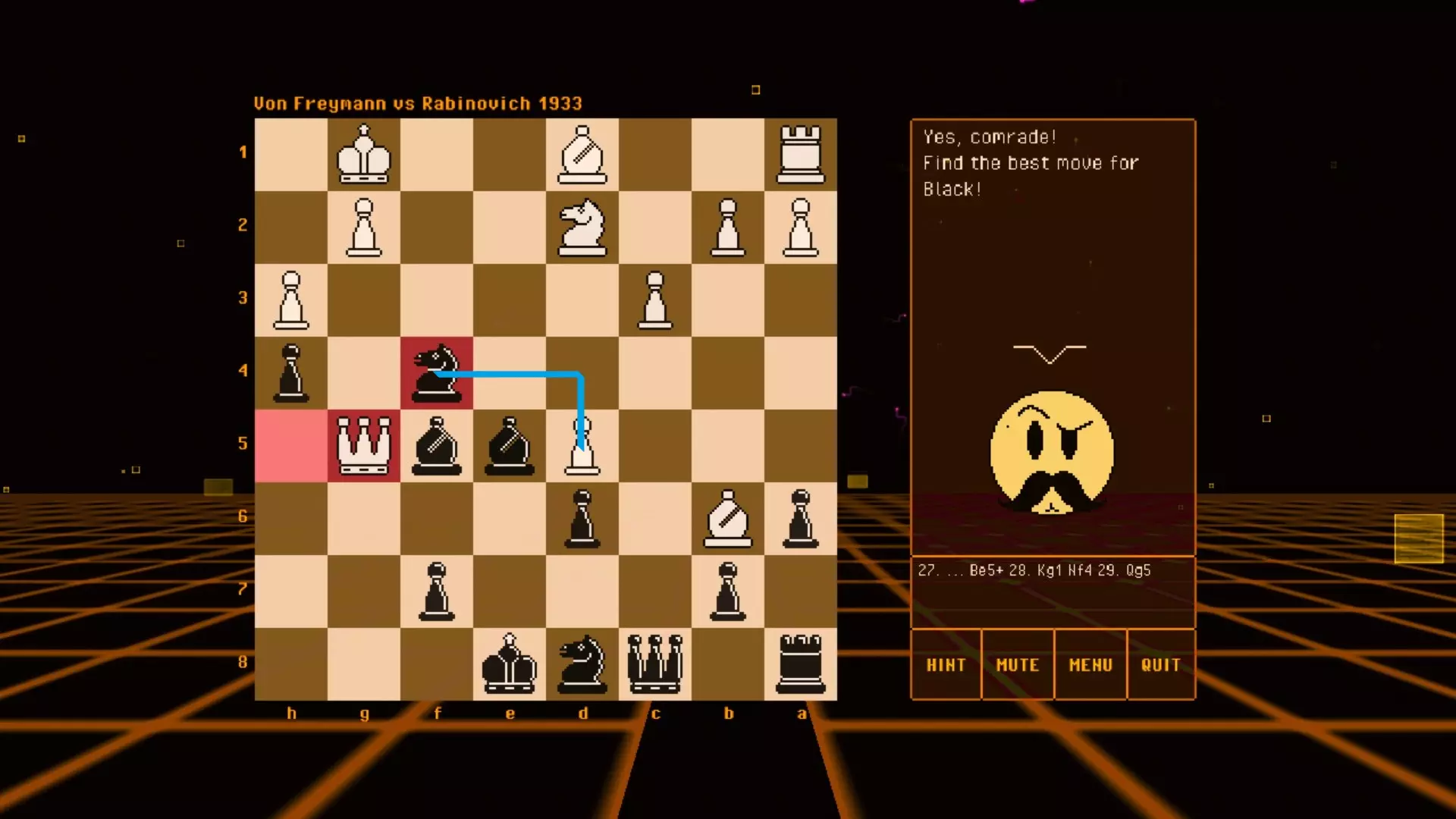Mute the game sound
This screenshot has width=1456, height=819.
(1017, 665)
